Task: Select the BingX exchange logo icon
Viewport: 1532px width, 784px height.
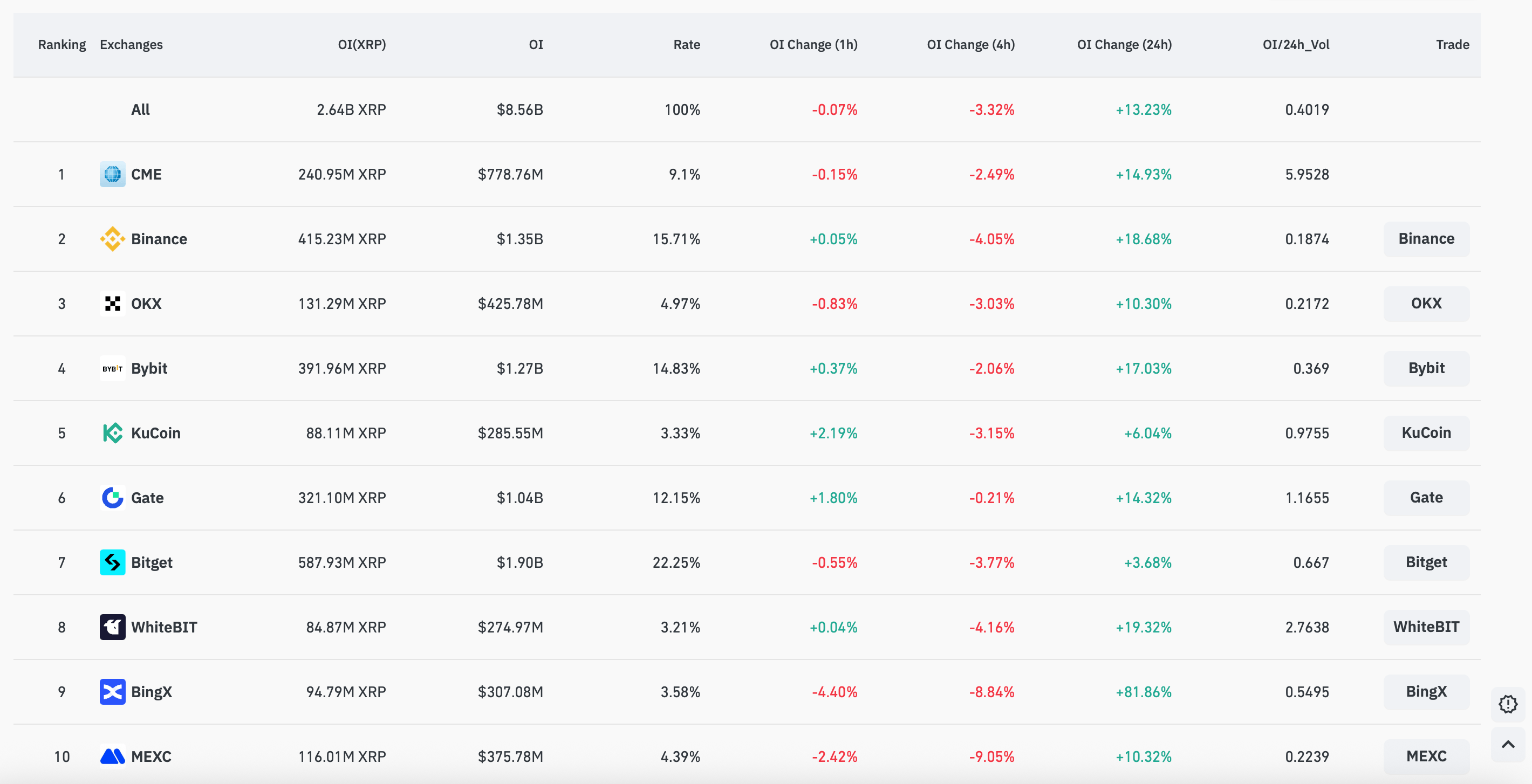Action: 112,692
